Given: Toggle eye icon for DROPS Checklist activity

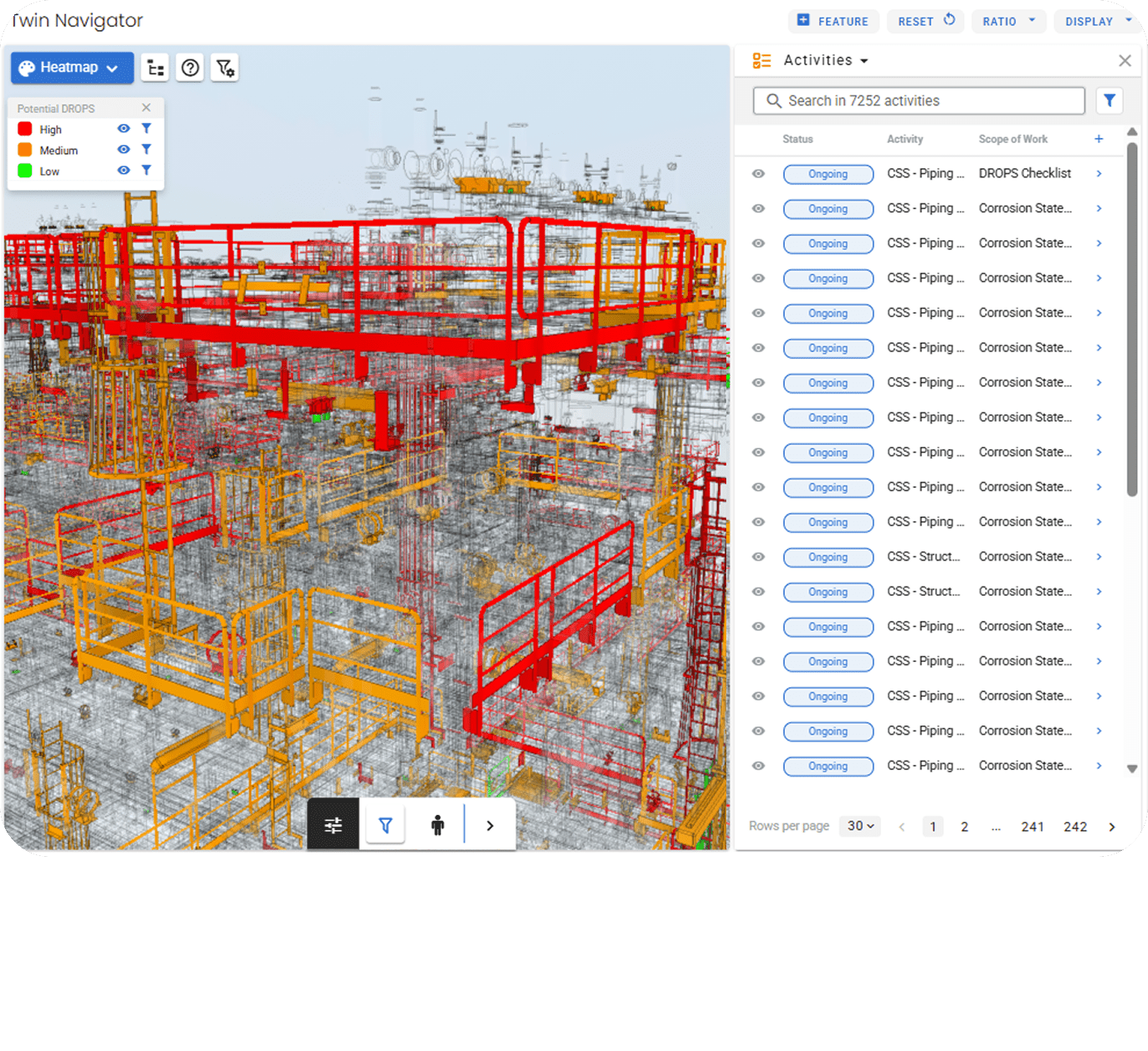Looking at the screenshot, I should (758, 174).
